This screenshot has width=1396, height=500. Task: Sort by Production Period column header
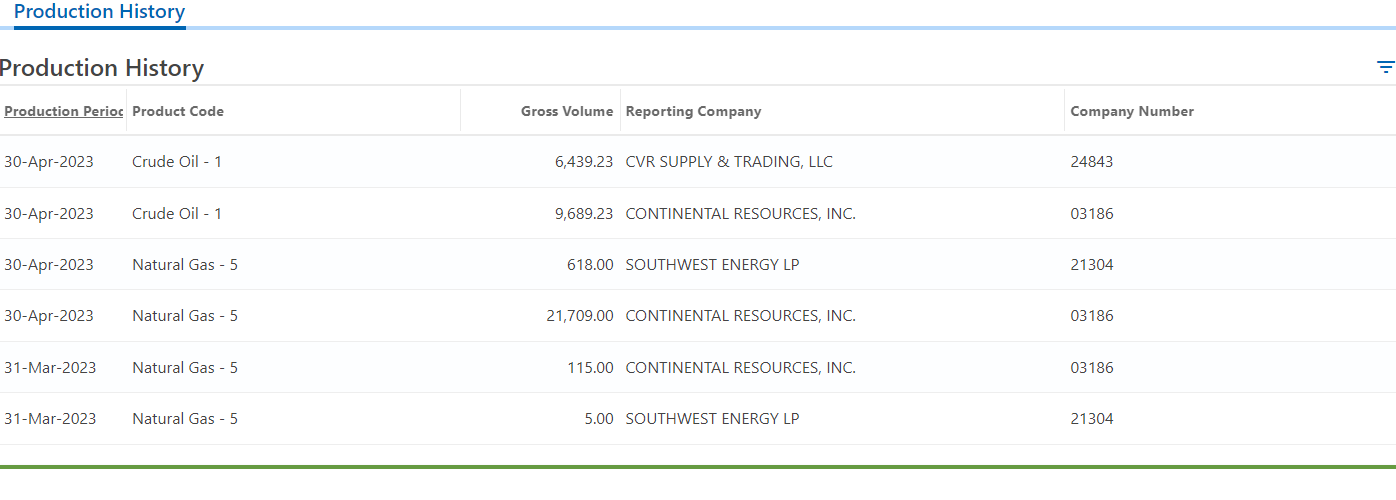(63, 111)
